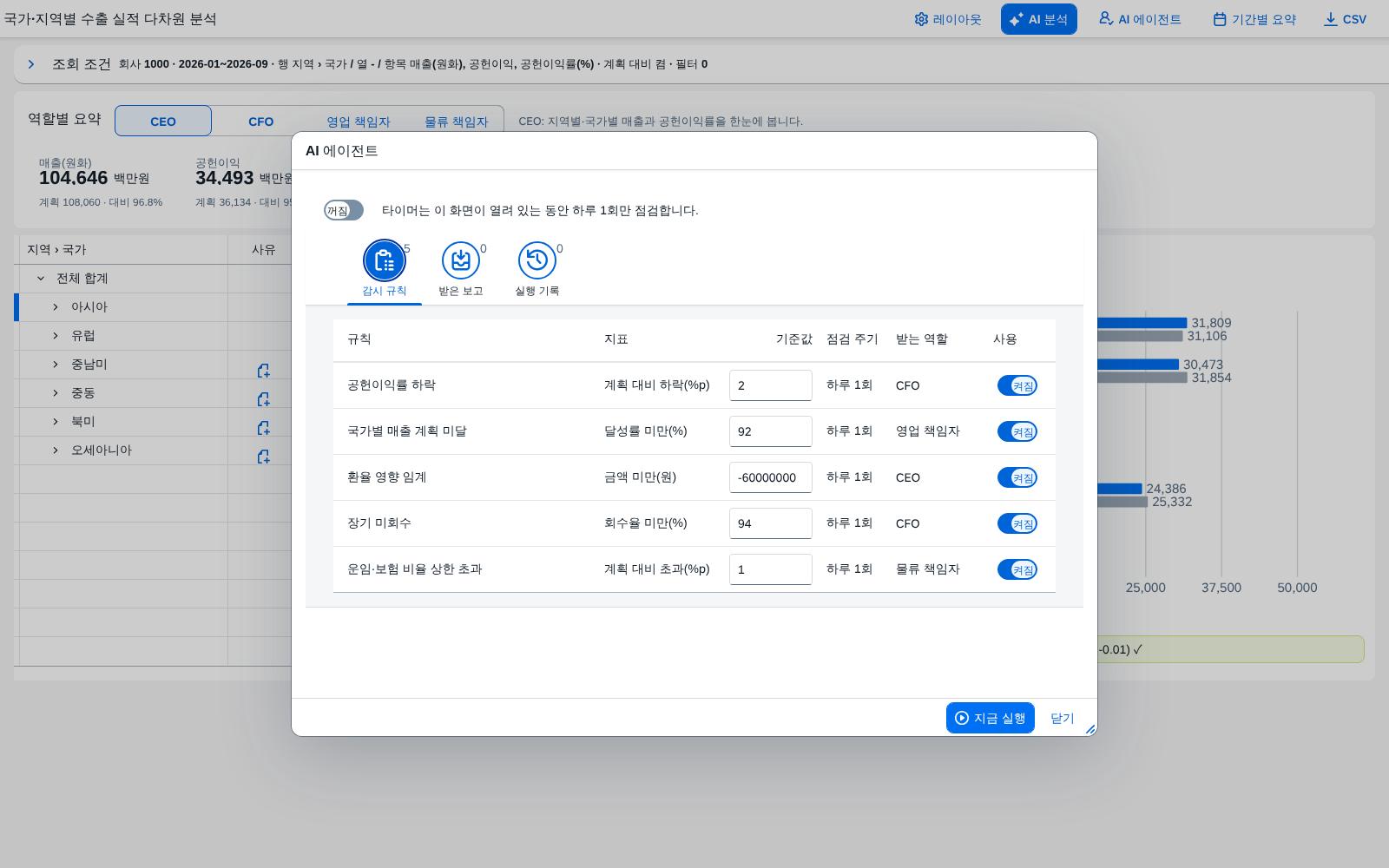Click the reason note icon for 중동
The height and width of the screenshot is (868, 1389).
(x=263, y=399)
